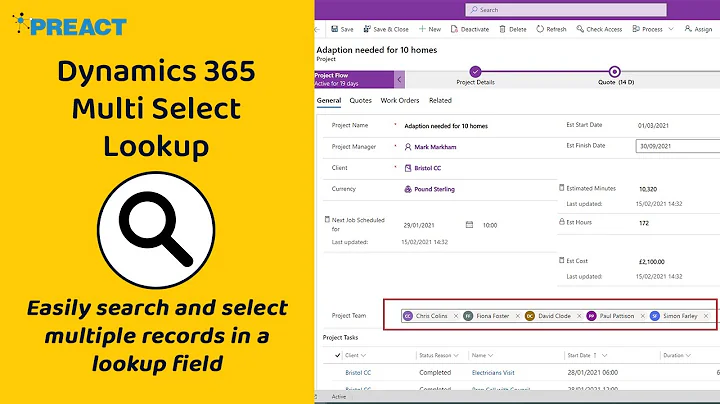Viewport: 720px width, 404px height.
Task: Remove Chris Colins from Project Team
Action: click(x=456, y=316)
